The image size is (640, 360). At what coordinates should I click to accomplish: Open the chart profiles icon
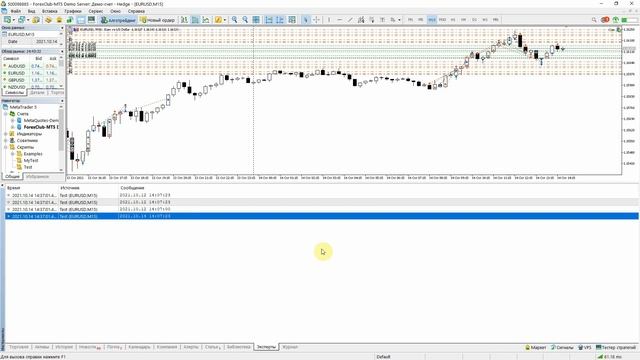click(x=21, y=20)
